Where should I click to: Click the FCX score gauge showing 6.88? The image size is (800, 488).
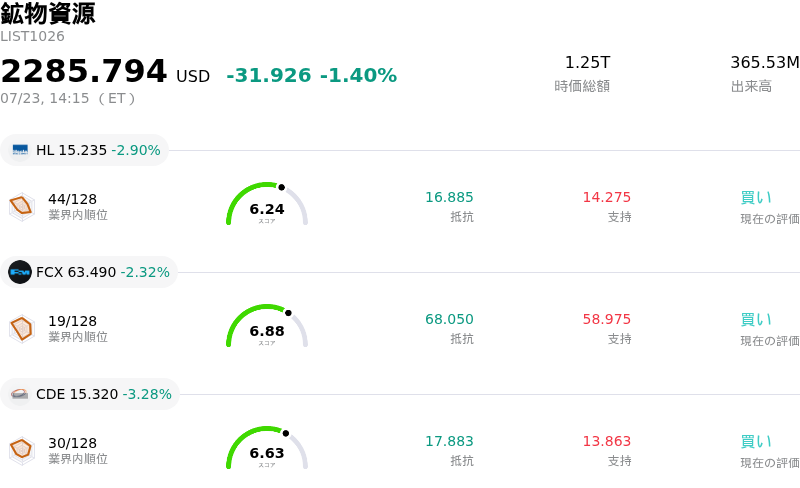point(267,326)
